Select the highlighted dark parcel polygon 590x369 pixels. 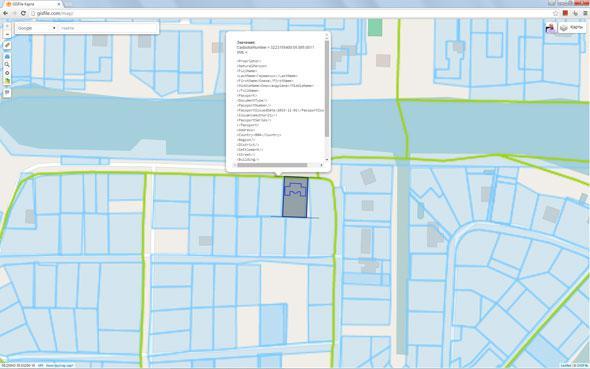coord(295,197)
